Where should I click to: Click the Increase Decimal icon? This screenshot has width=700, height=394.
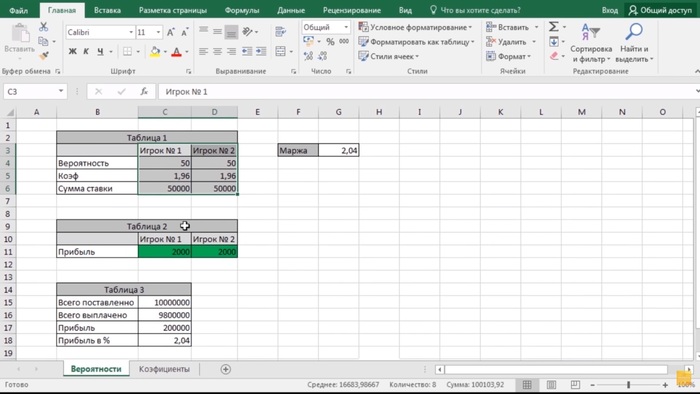tap(308, 56)
